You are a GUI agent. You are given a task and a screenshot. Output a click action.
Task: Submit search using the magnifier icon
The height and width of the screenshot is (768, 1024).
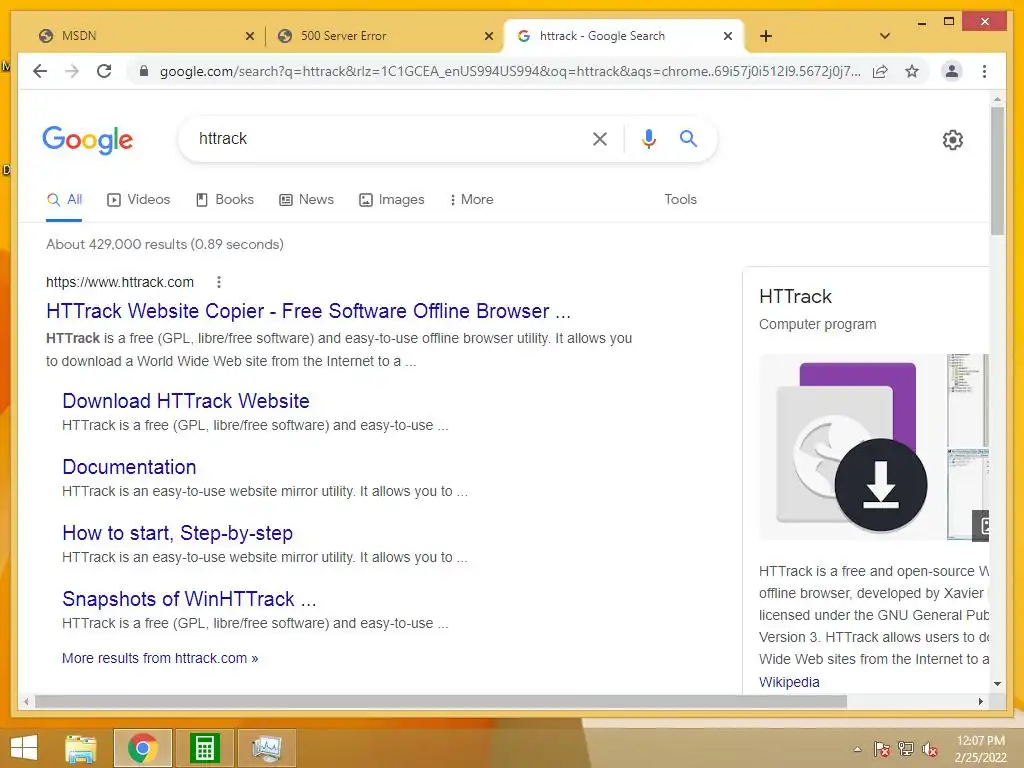688,138
